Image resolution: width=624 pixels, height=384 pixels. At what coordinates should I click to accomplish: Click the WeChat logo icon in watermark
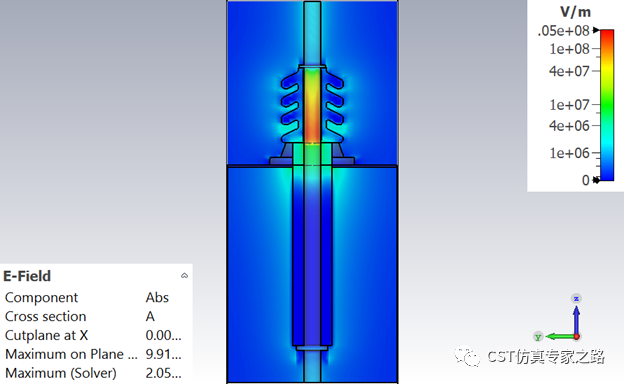[x=468, y=356]
